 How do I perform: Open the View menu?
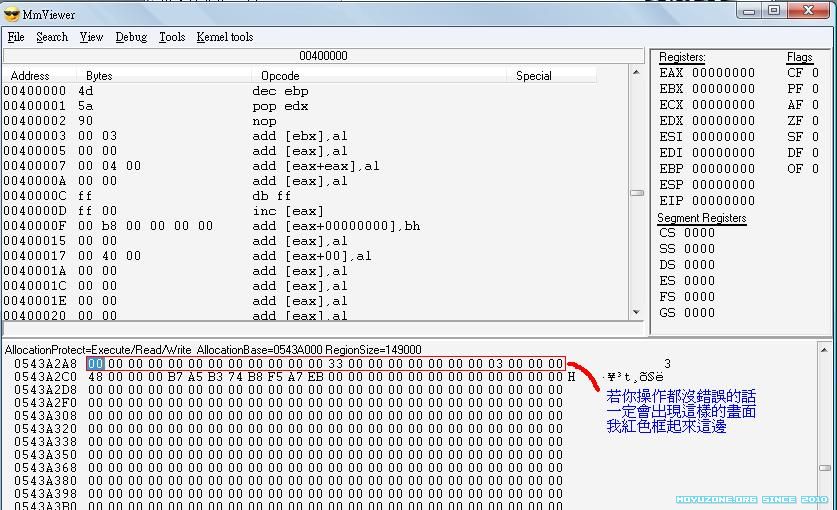(91, 37)
